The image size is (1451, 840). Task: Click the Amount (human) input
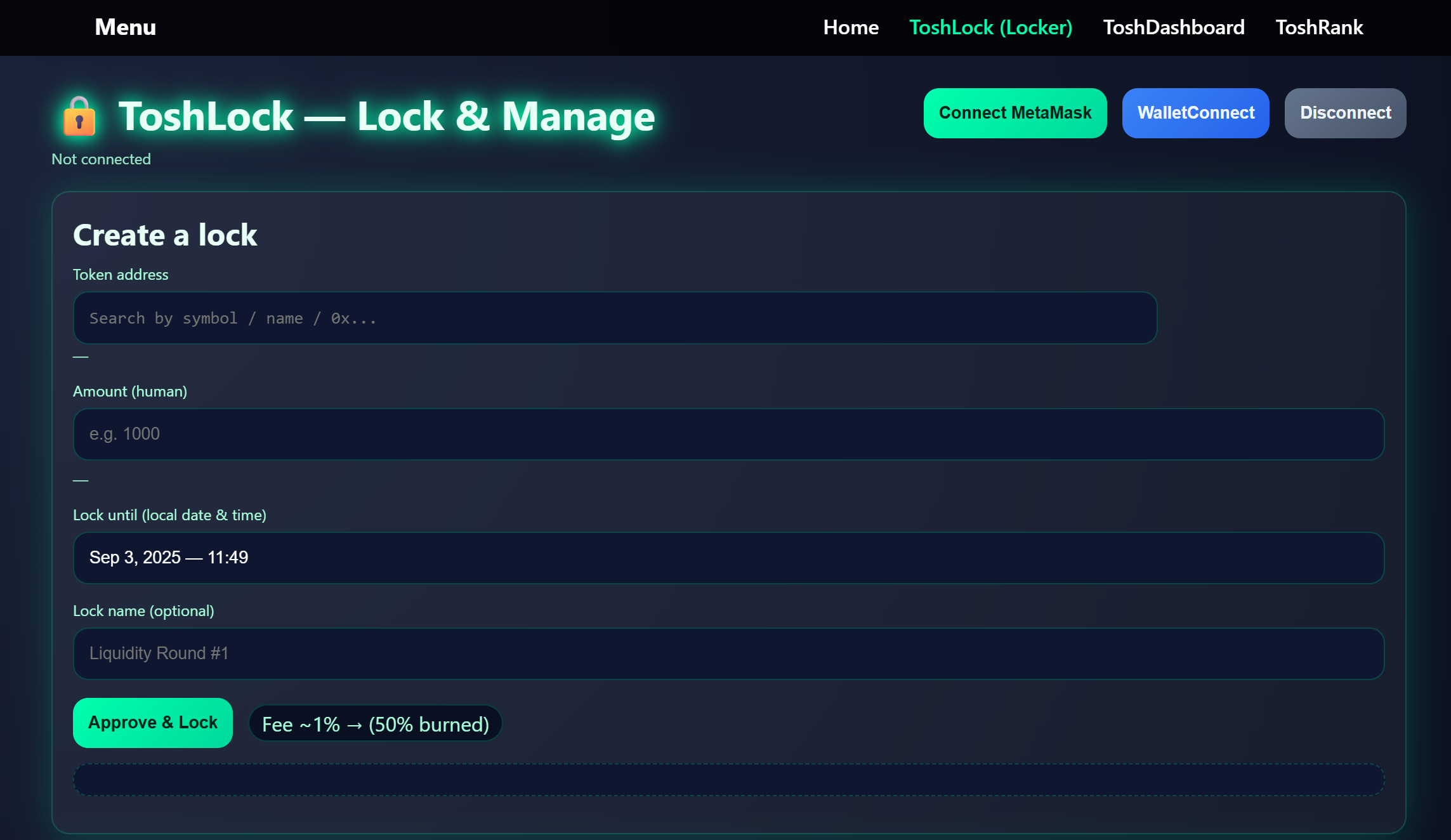pyautogui.click(x=728, y=434)
